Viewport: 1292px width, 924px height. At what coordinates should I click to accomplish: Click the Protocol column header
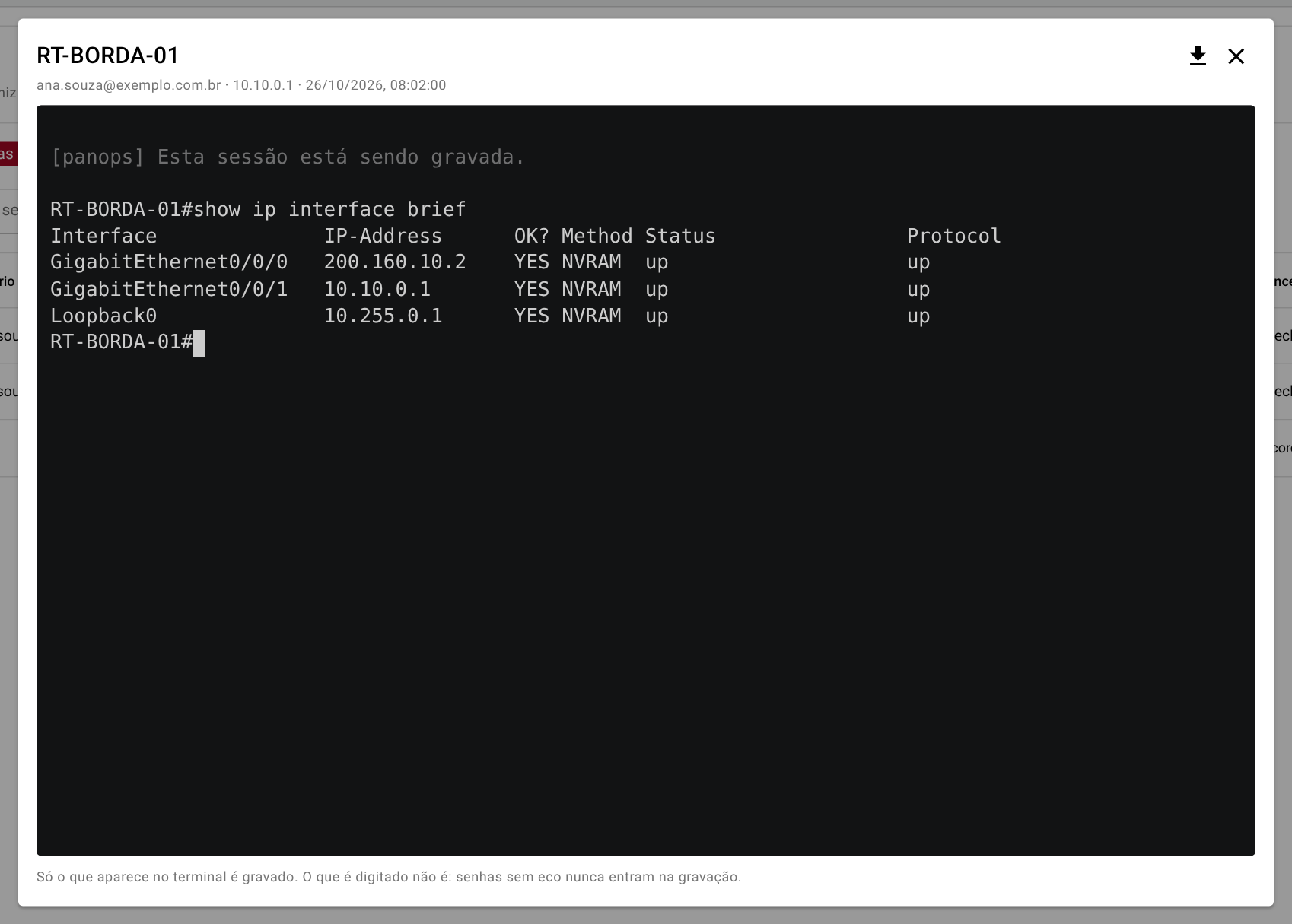pos(954,236)
